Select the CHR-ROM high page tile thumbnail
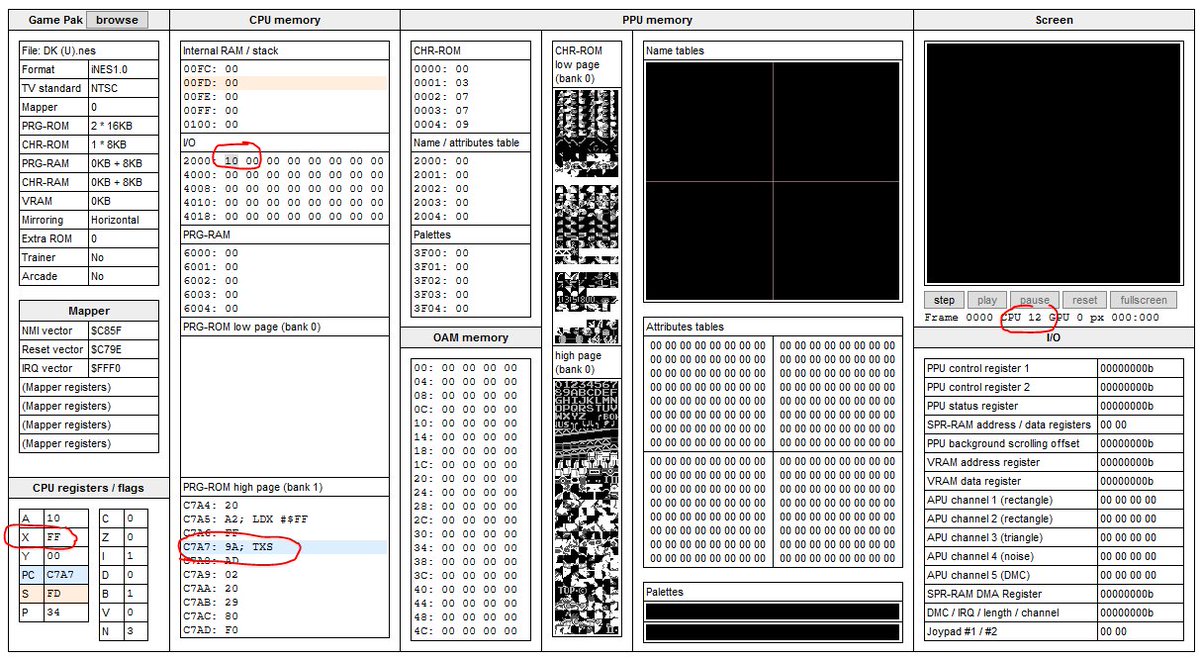 pos(587,506)
